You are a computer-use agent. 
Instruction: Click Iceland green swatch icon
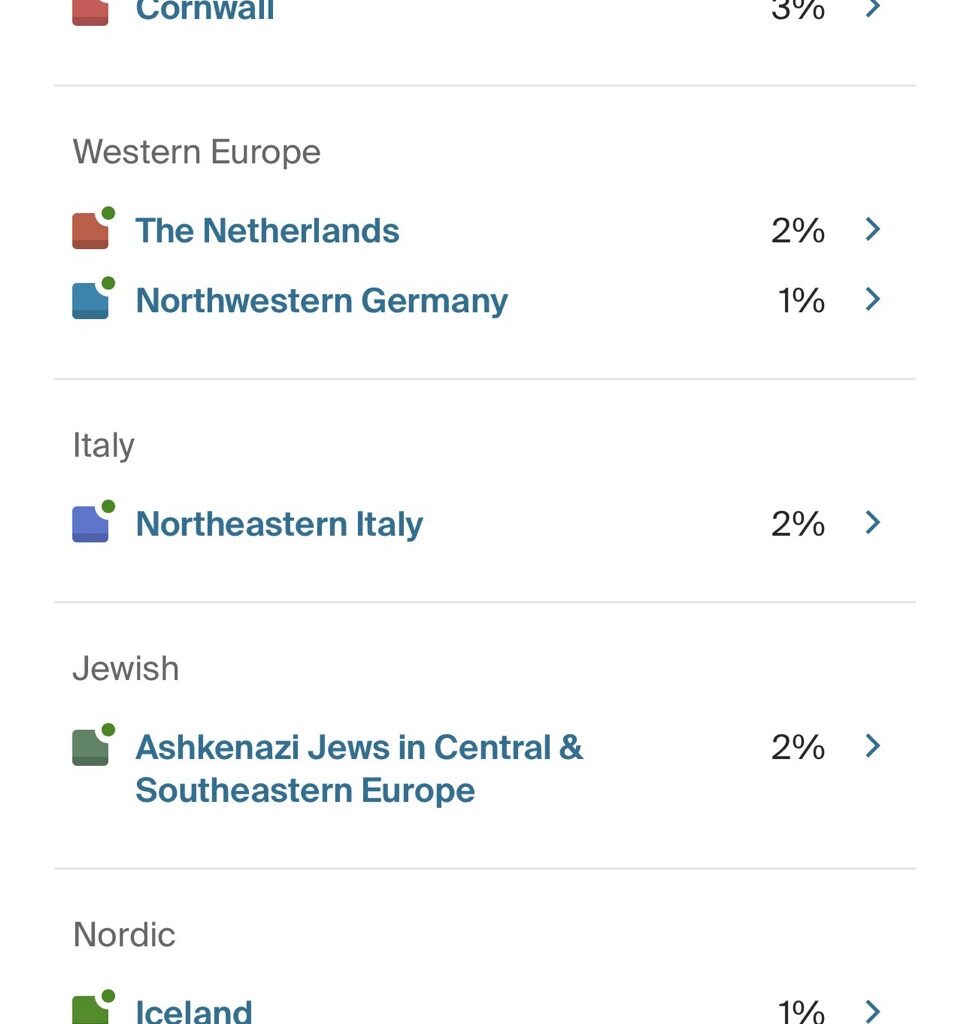click(90, 1010)
